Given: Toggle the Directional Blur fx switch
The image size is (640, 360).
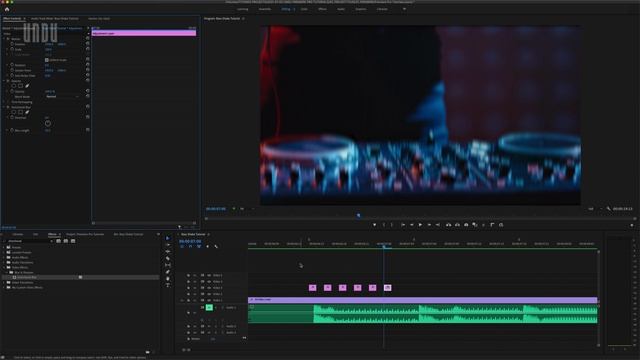Looking at the screenshot, I should tap(8, 107).
